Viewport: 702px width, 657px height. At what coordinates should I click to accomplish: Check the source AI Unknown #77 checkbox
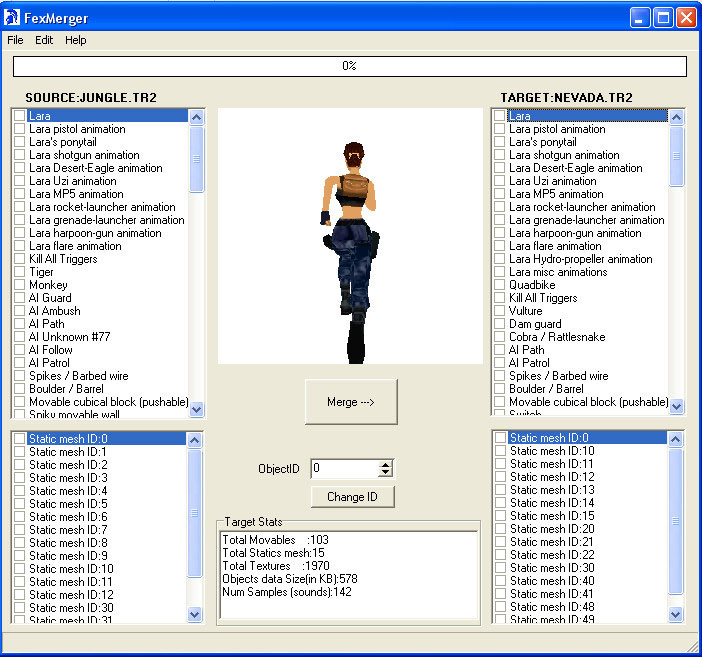pyautogui.click(x=19, y=337)
